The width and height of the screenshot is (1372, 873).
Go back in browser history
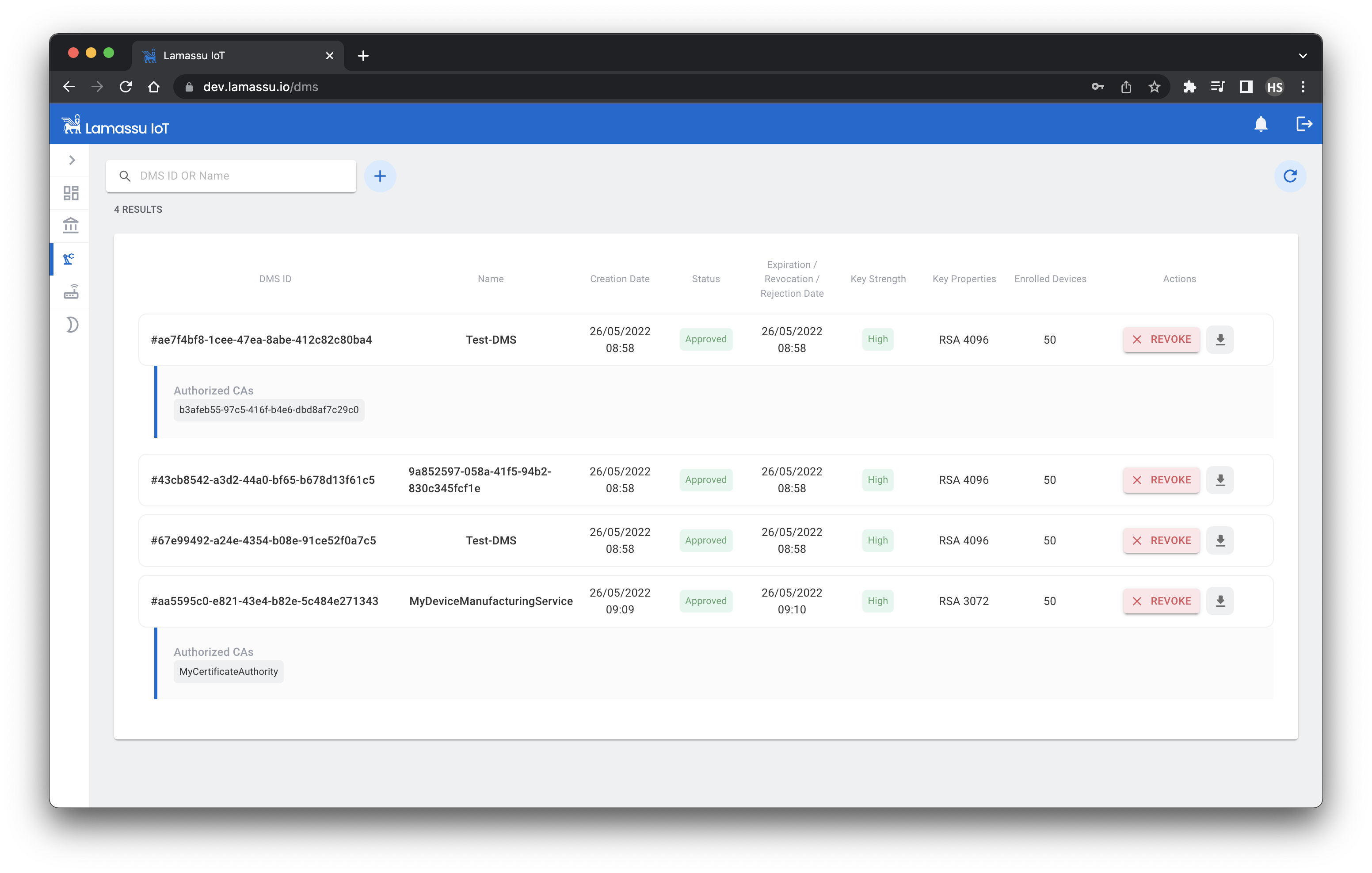(69, 87)
